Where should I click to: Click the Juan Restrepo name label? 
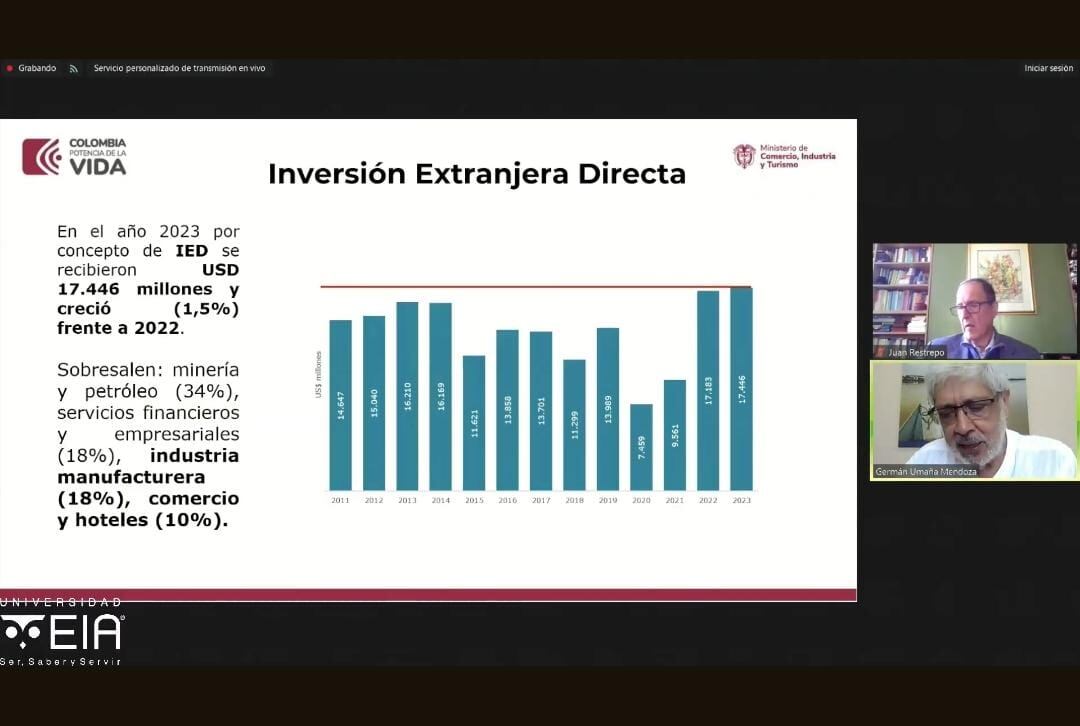coord(916,352)
